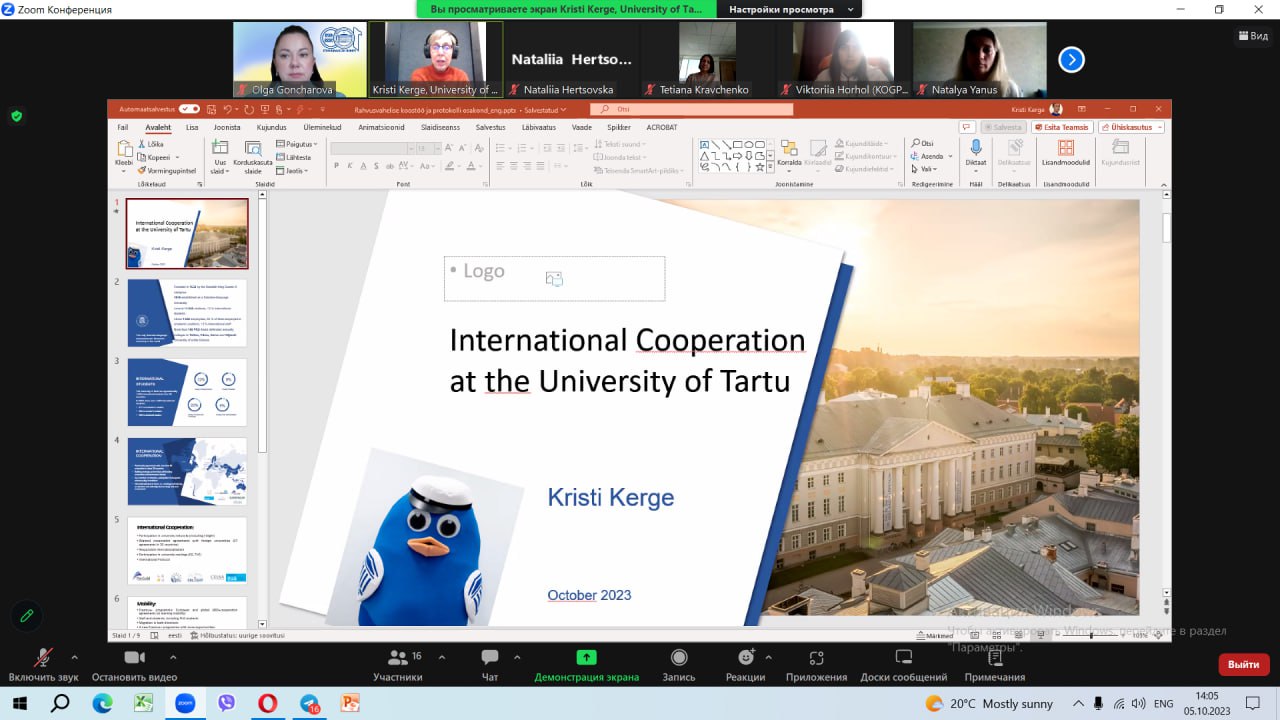Open Доски сообщений whiteboards
The height and width of the screenshot is (720, 1280).
(903, 664)
